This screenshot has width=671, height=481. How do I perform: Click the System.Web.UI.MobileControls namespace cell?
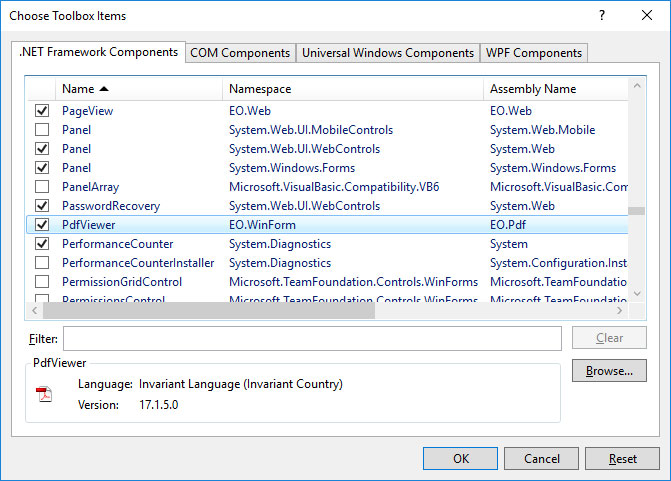311,130
